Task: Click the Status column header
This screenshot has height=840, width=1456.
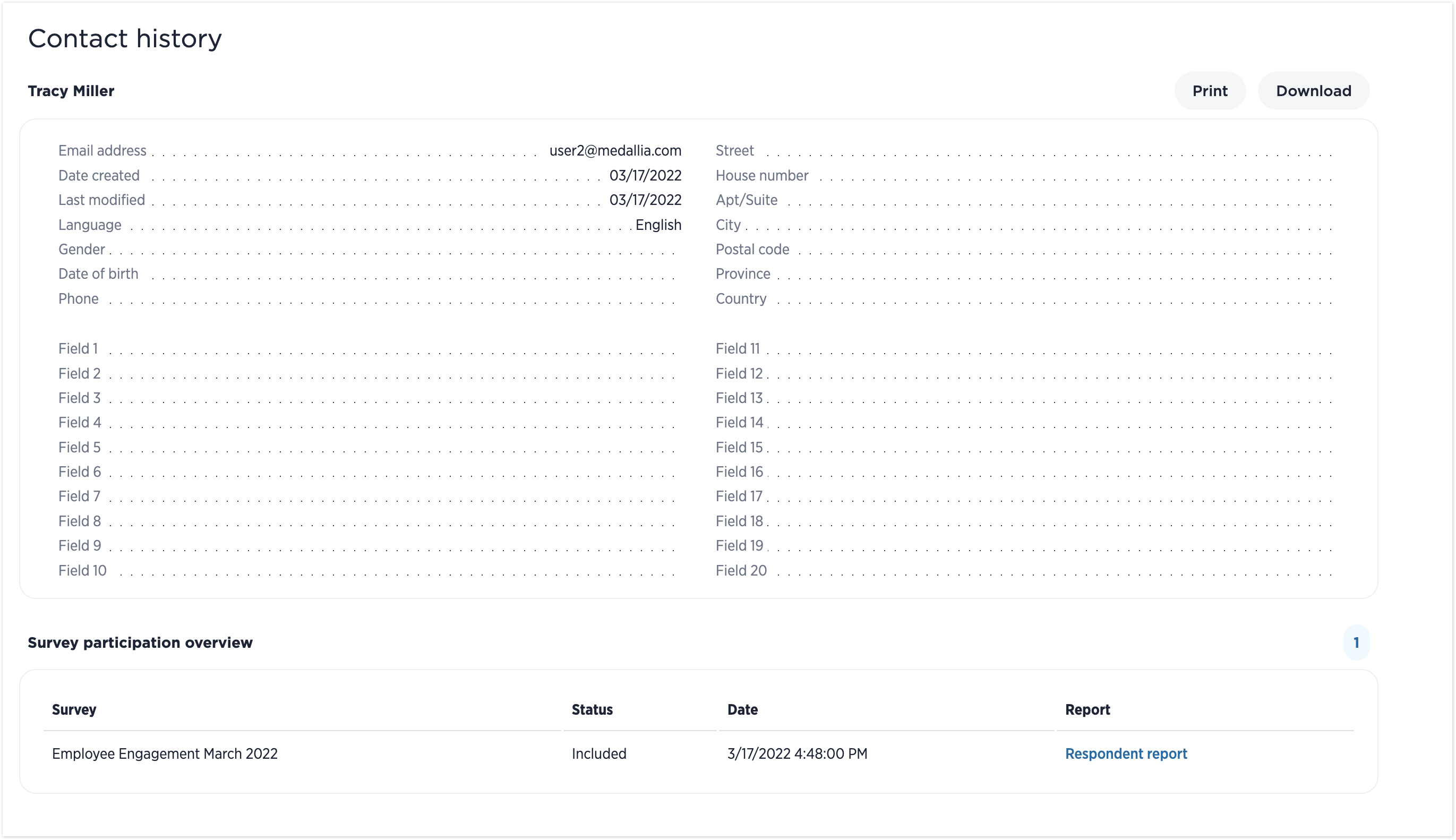Action: coord(592,709)
